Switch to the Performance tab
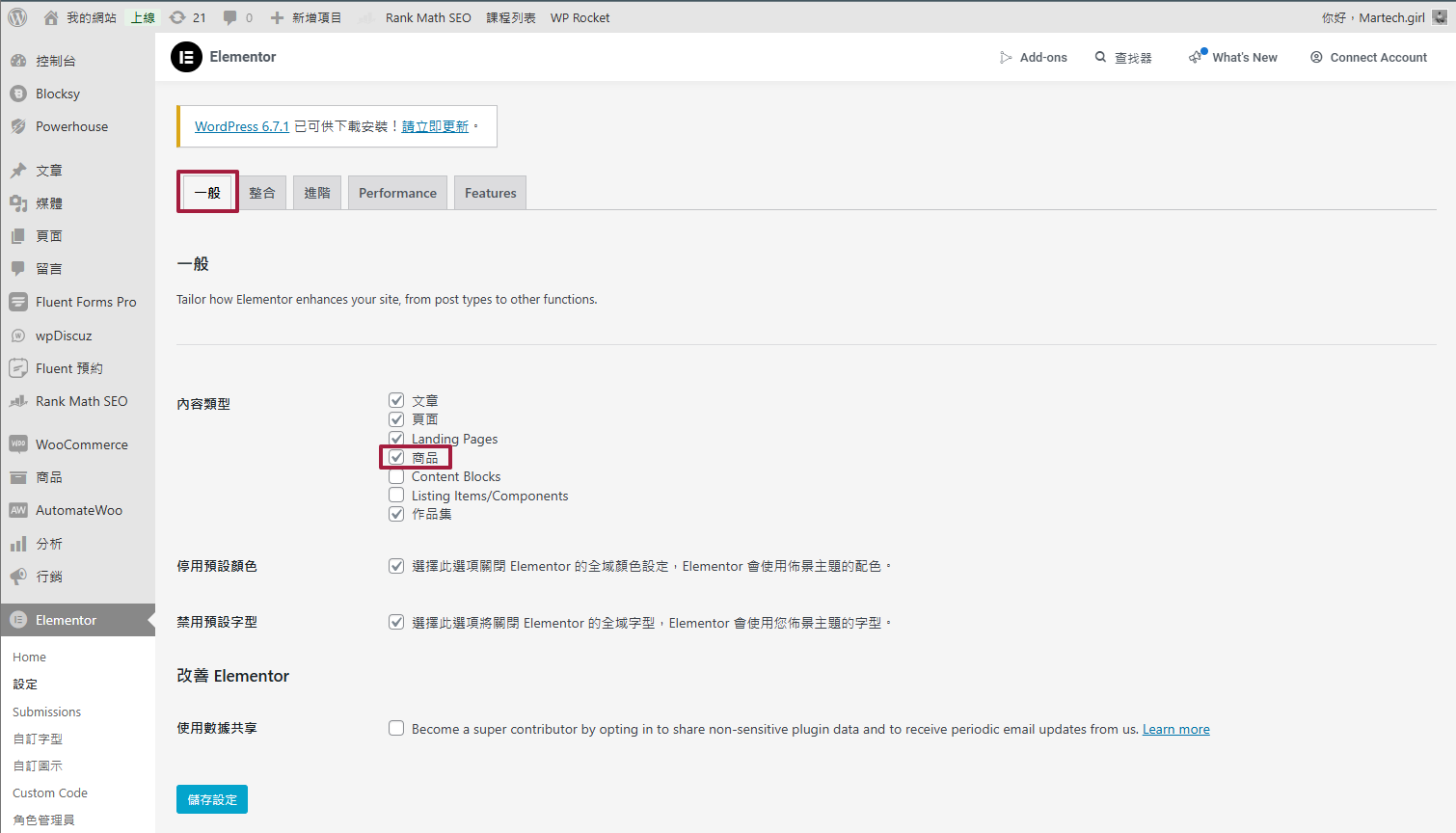The image size is (1456, 833). tap(397, 192)
